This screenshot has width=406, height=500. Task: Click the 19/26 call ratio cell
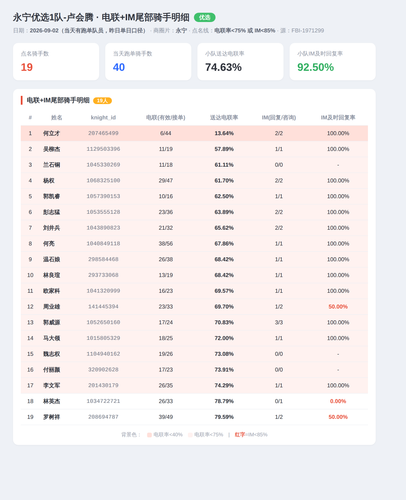[166, 354]
